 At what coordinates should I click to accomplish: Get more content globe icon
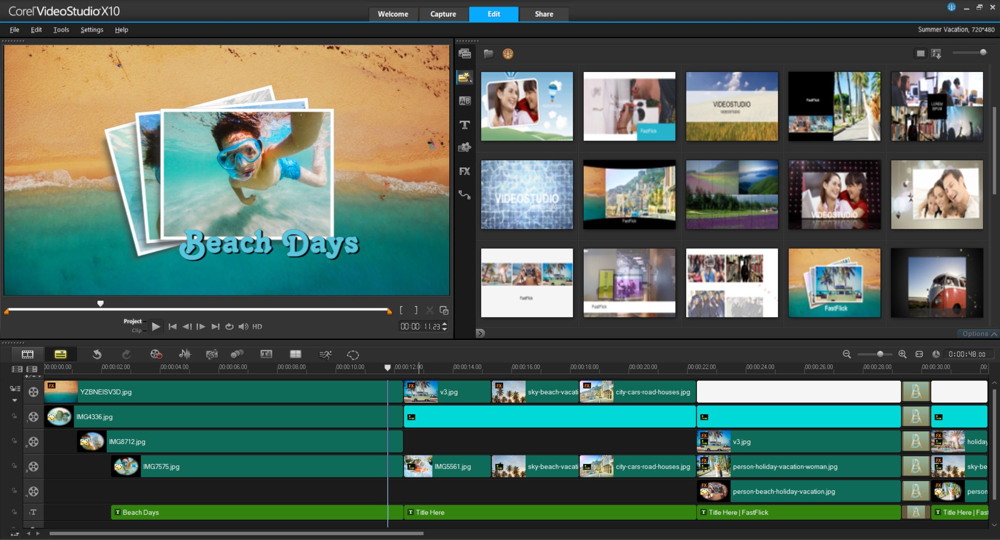tap(508, 54)
